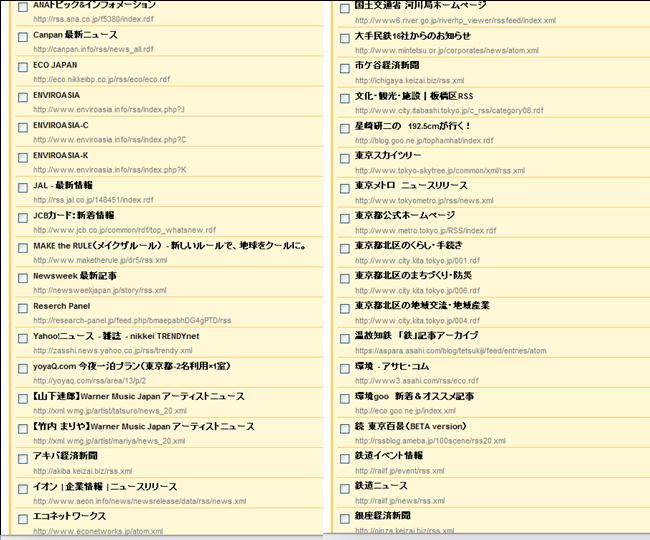Select the 東京都北区の地域交流・地域産業 checkbox

click(345, 309)
